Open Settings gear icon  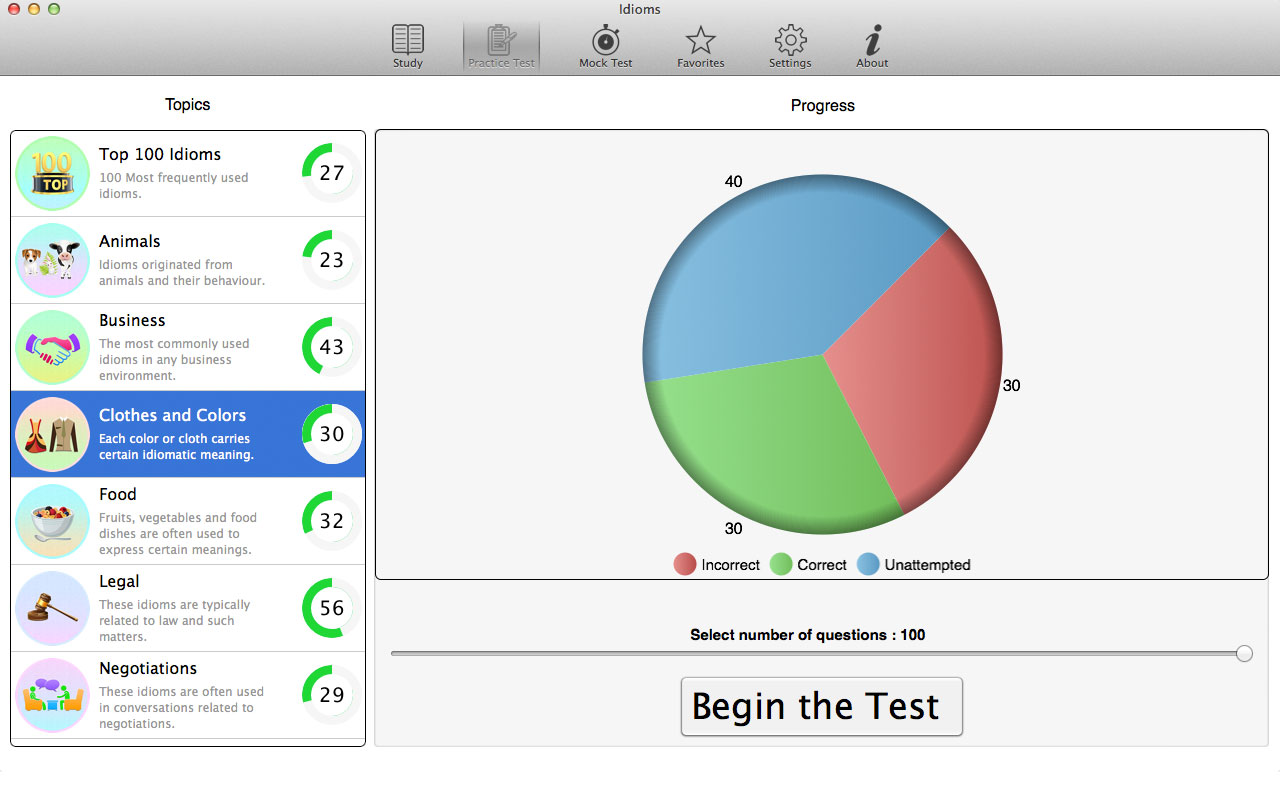pos(790,42)
